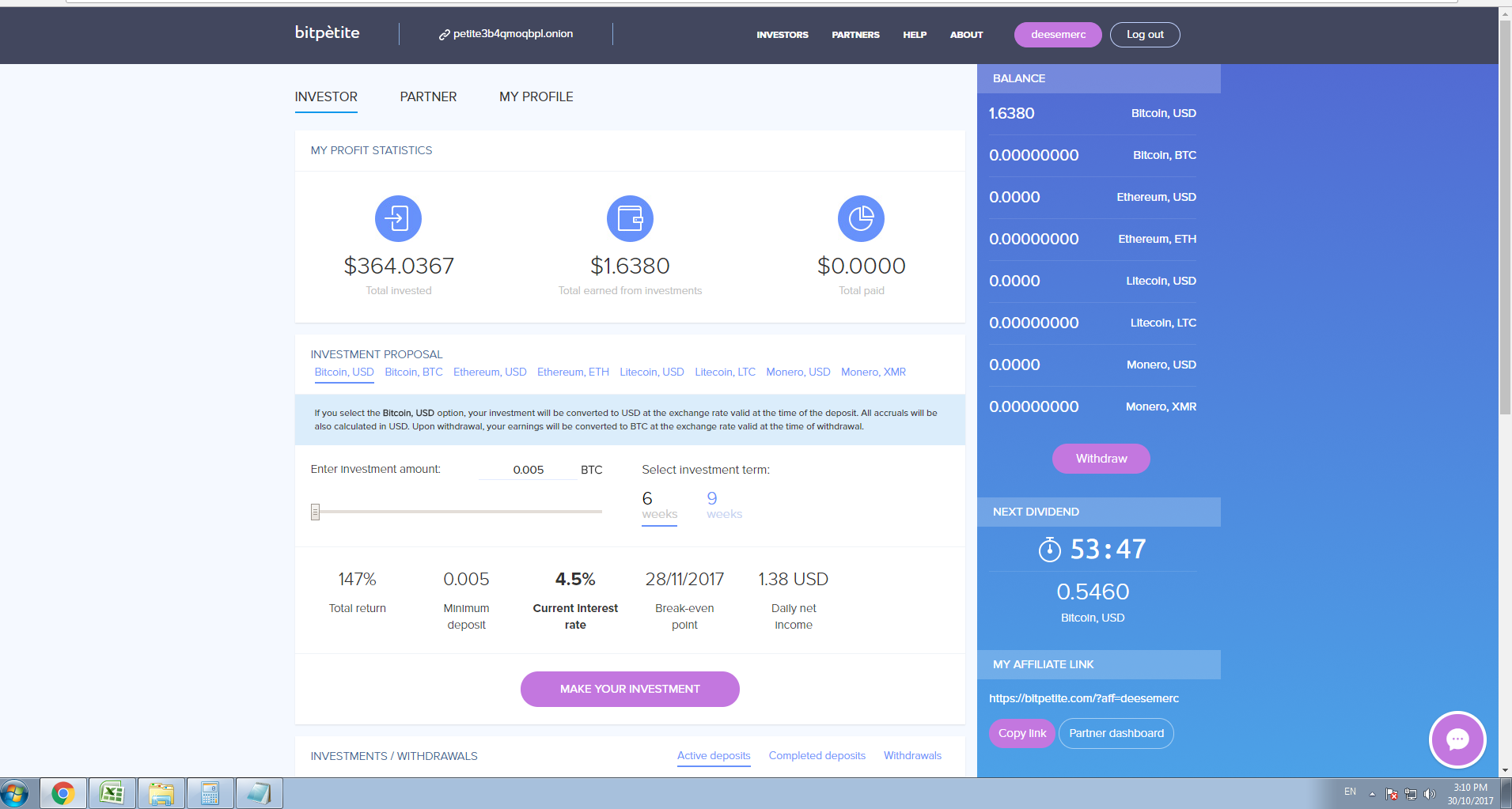Open the live chat bubble

(1457, 739)
